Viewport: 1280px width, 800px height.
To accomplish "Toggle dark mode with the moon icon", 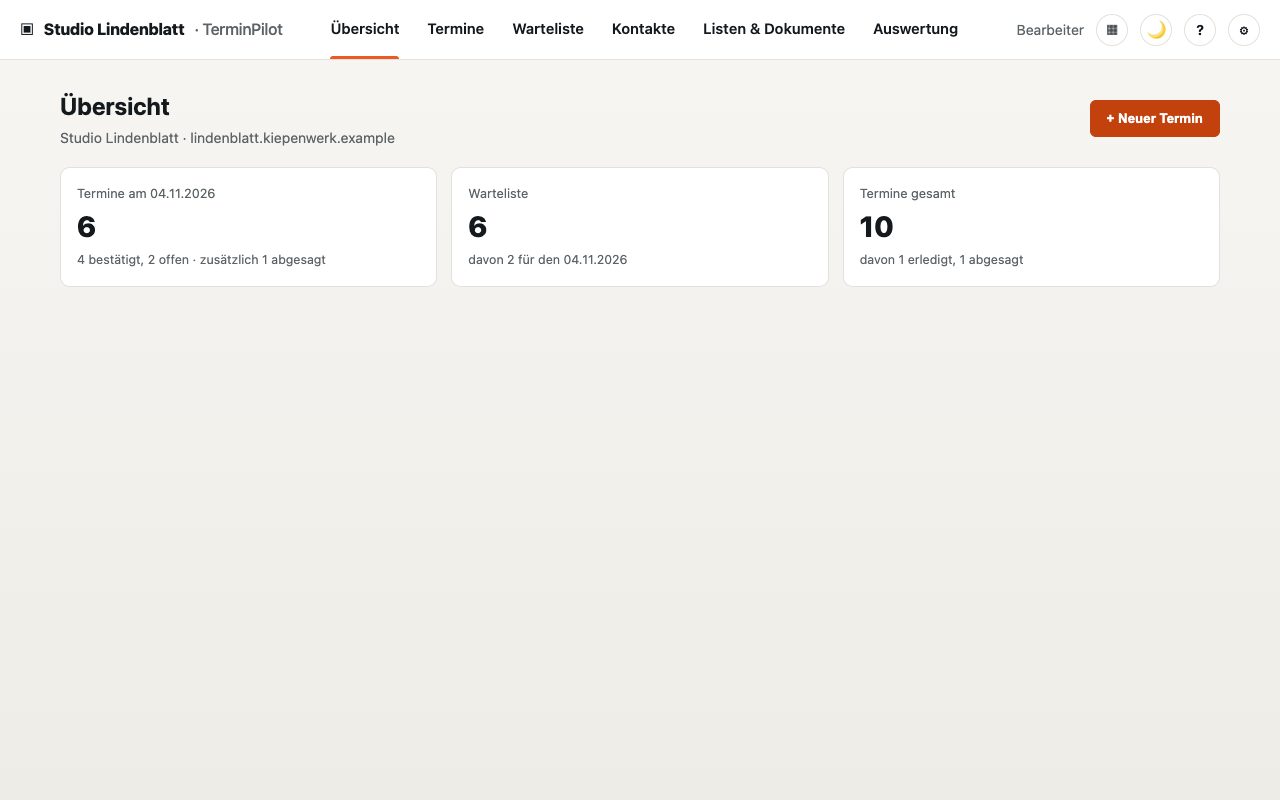I will point(1156,30).
